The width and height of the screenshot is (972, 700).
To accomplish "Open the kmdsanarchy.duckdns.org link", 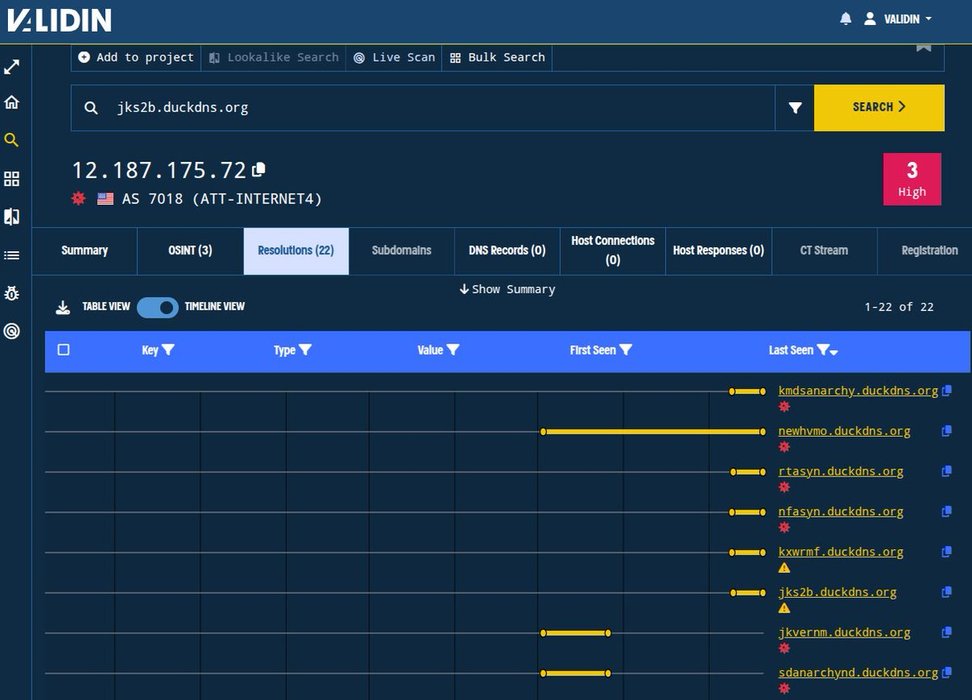I will (x=858, y=391).
